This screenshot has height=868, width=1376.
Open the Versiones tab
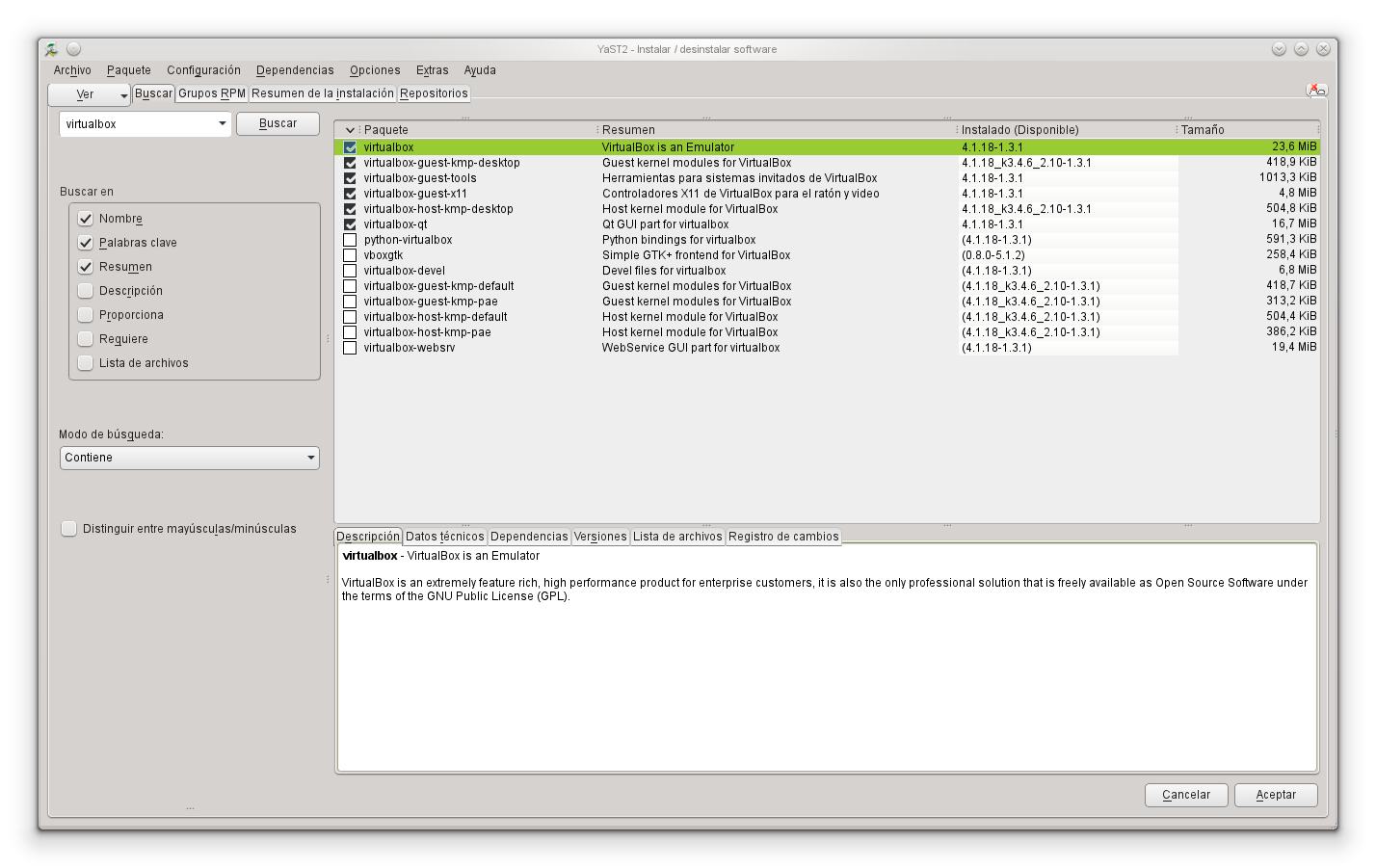point(600,537)
